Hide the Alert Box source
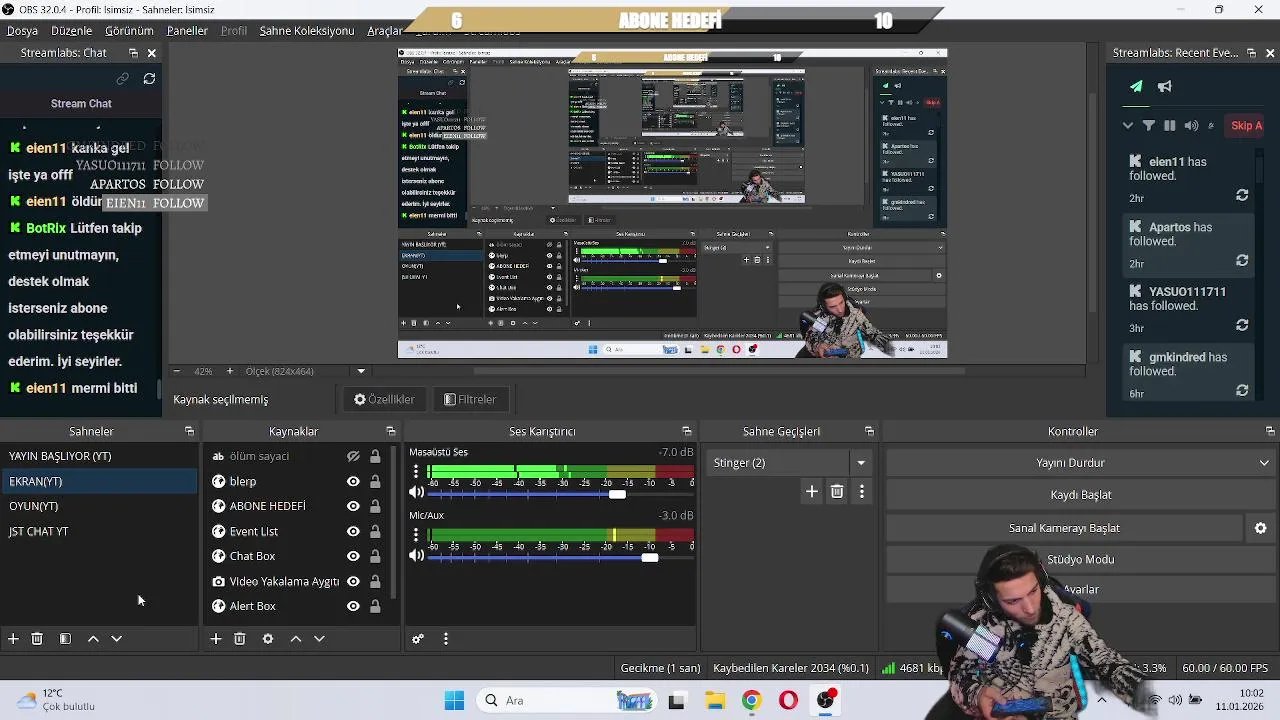Viewport: 1280px width, 720px height. tap(353, 606)
